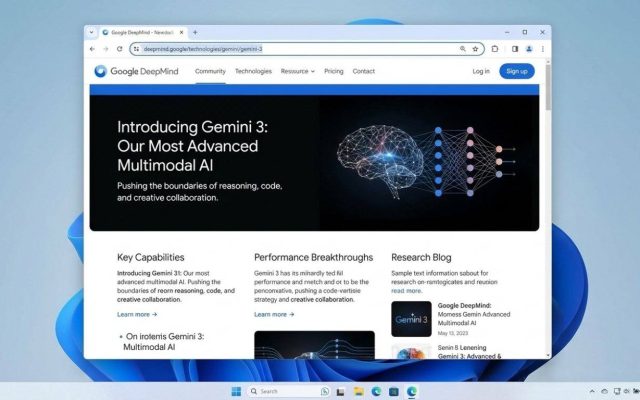Image resolution: width=640 pixels, height=400 pixels.
Task: Open the tab search chevron dropdown
Action: click(x=93, y=32)
